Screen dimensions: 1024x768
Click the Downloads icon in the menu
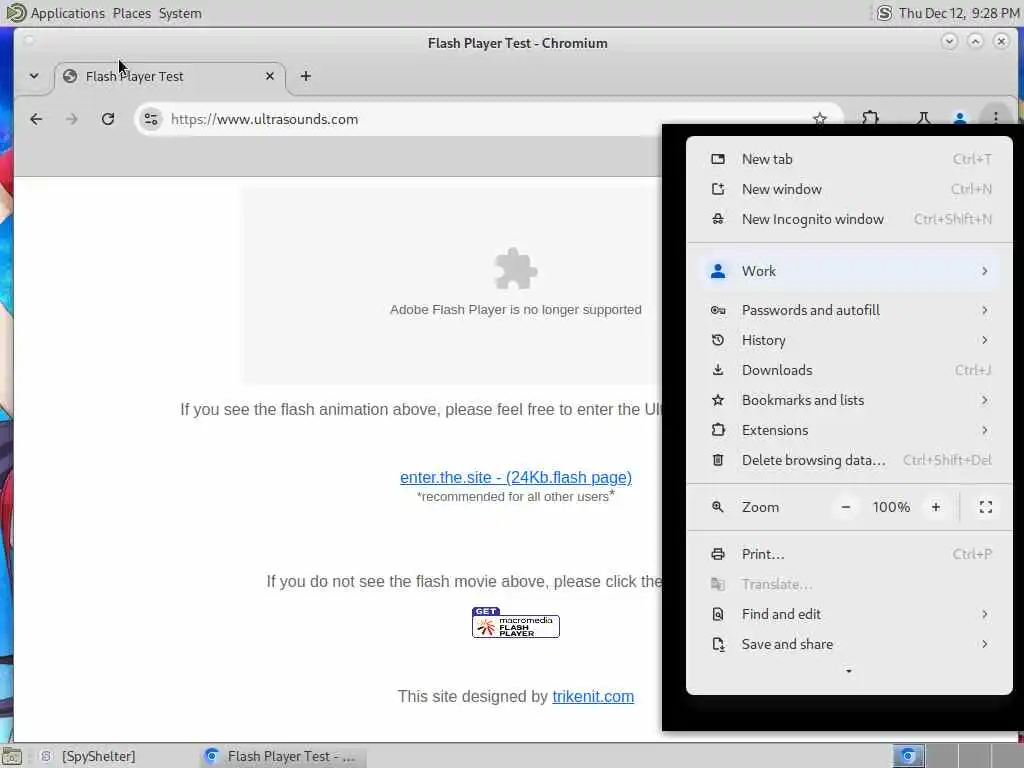pos(718,370)
